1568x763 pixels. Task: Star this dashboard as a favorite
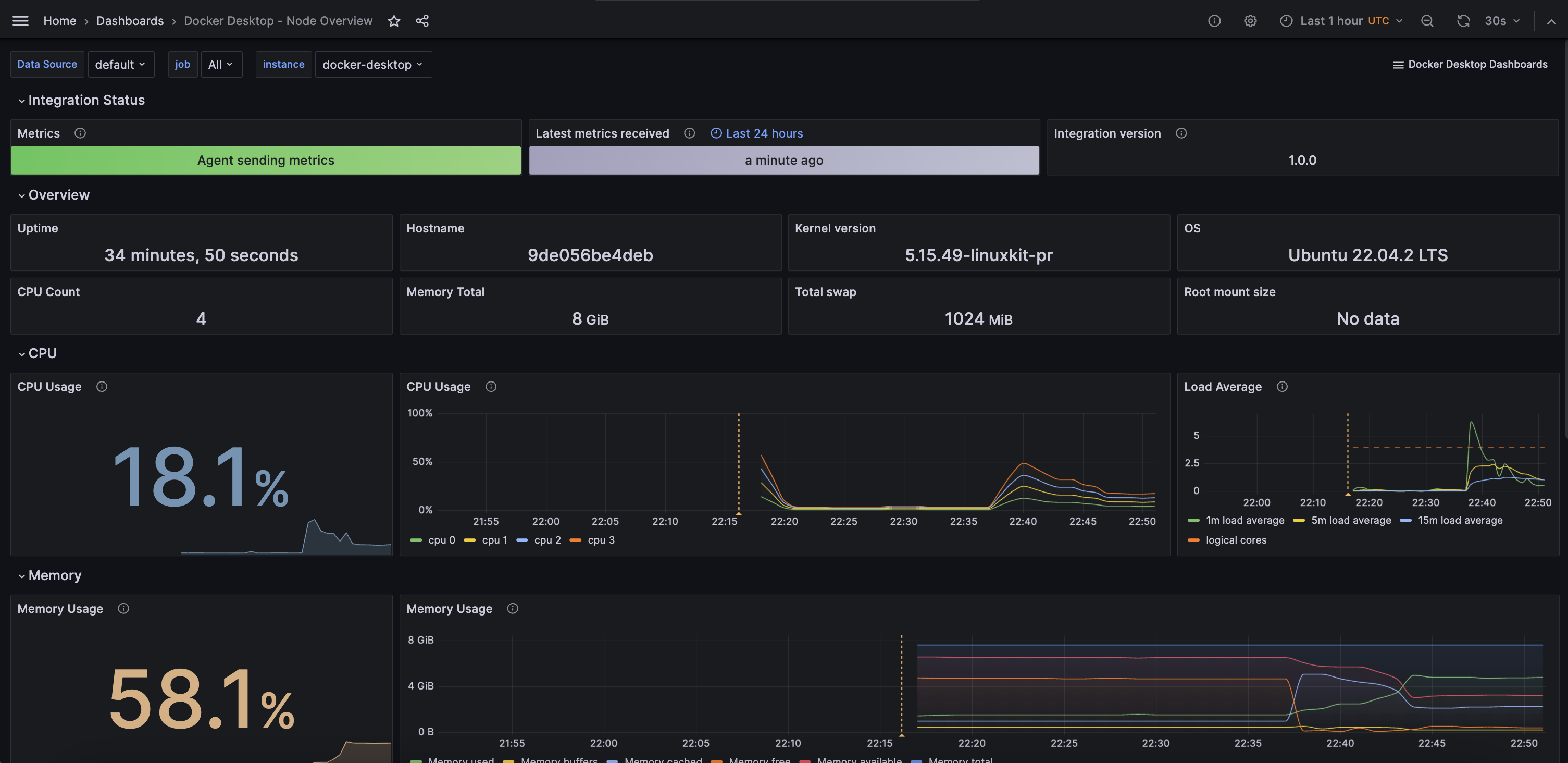coord(394,20)
